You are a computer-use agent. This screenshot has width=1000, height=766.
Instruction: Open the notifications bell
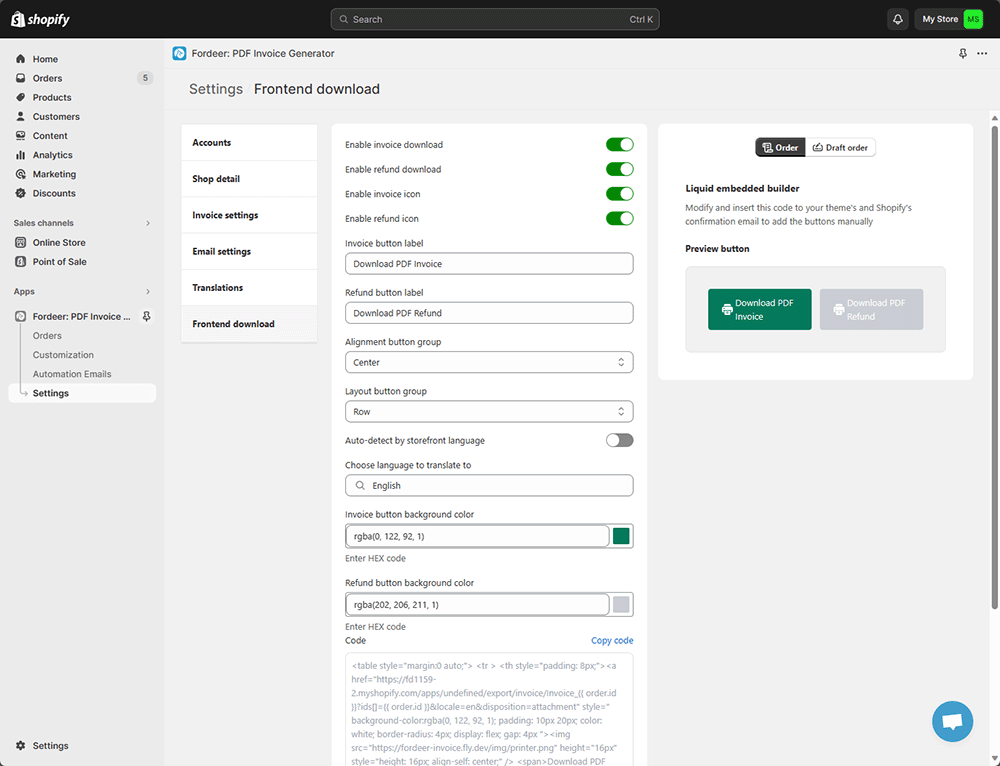(x=897, y=19)
